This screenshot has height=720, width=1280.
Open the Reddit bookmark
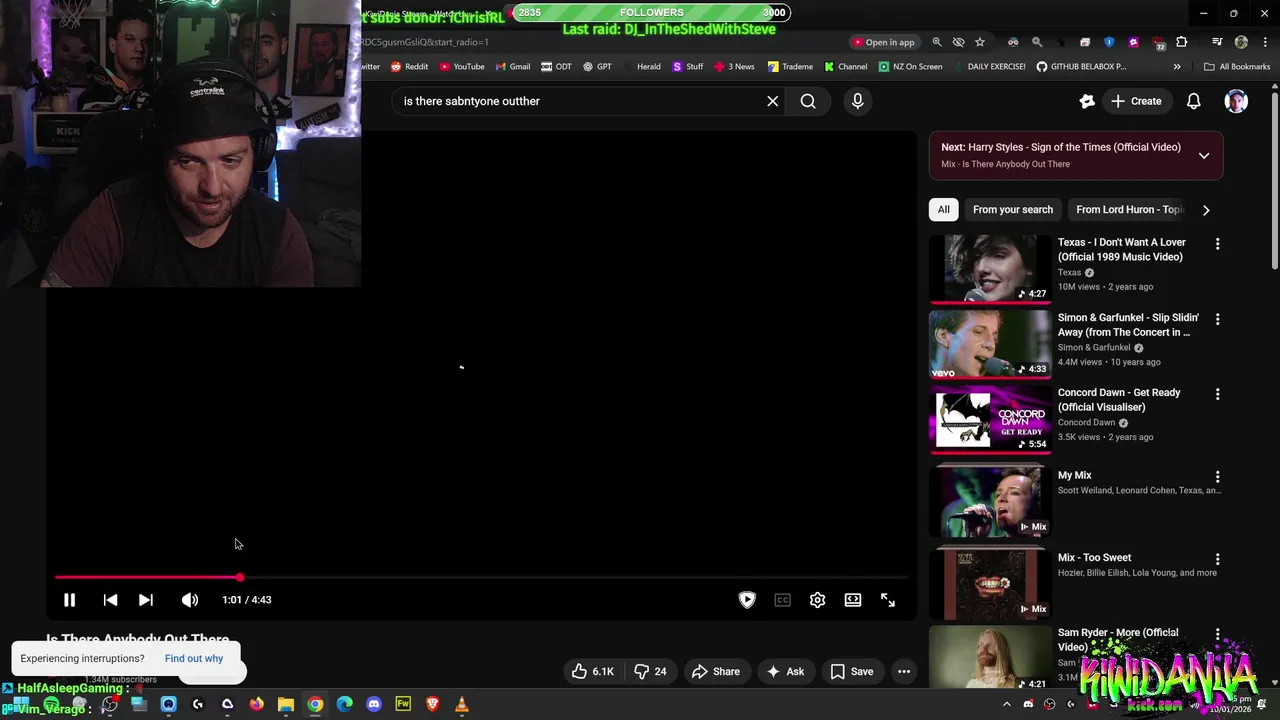click(409, 67)
